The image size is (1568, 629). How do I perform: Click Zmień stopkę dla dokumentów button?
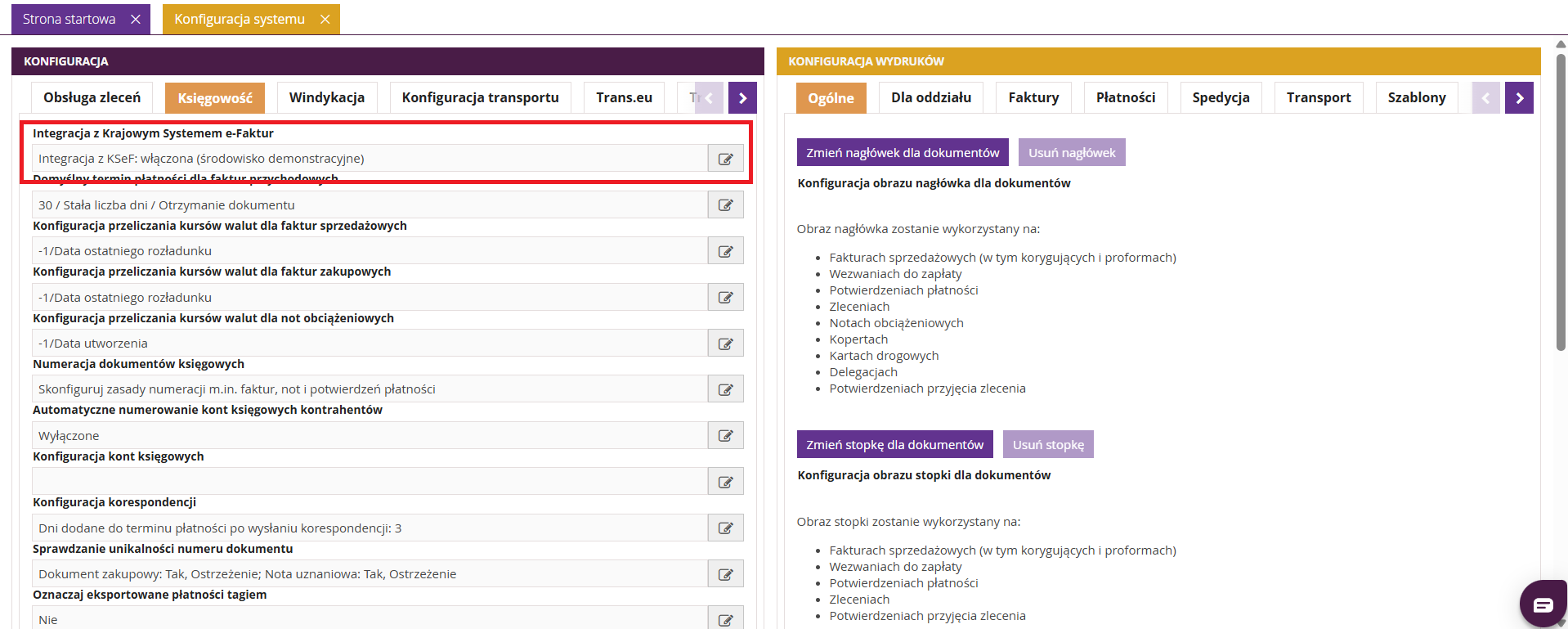tap(895, 444)
